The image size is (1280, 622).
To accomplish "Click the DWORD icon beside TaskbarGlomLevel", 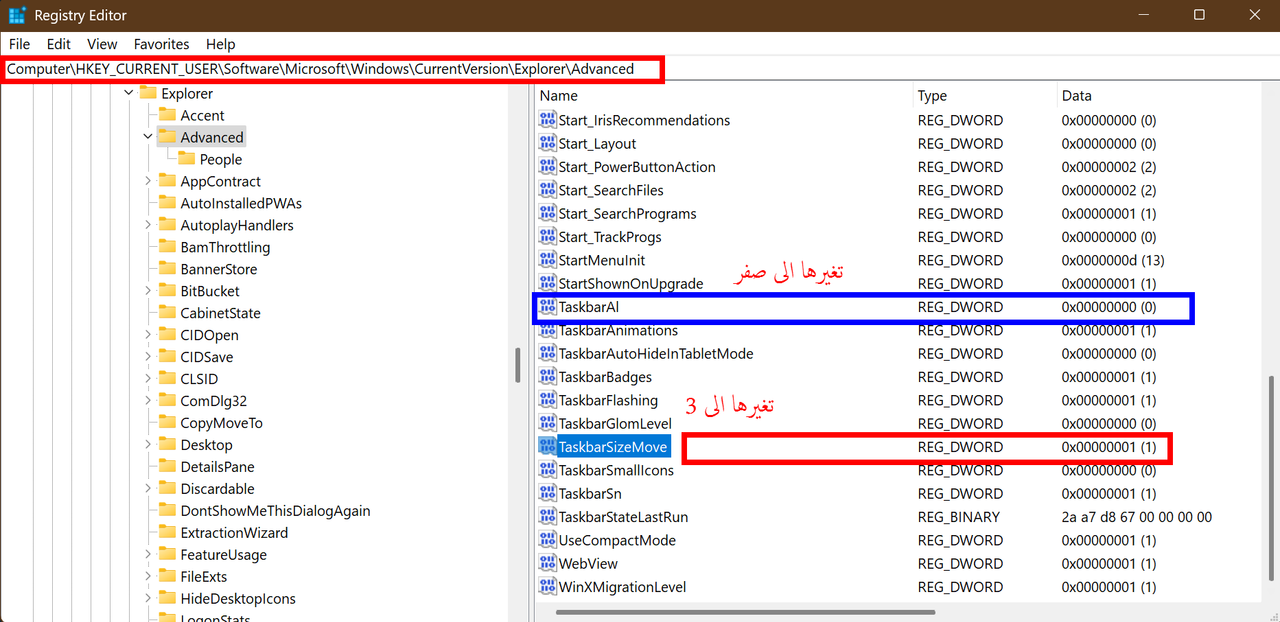I will pyautogui.click(x=547, y=423).
